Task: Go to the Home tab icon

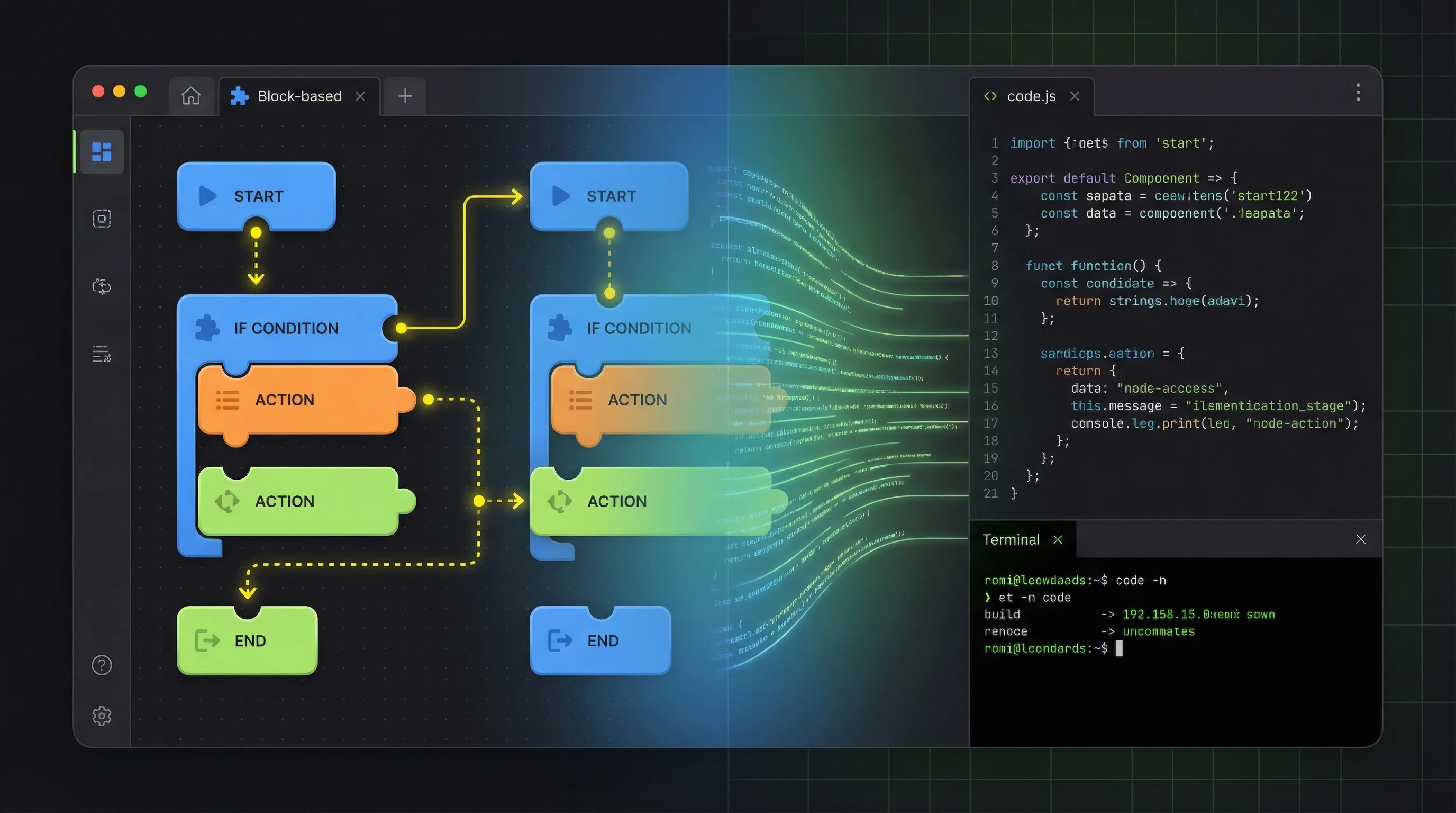Action: coord(191,96)
